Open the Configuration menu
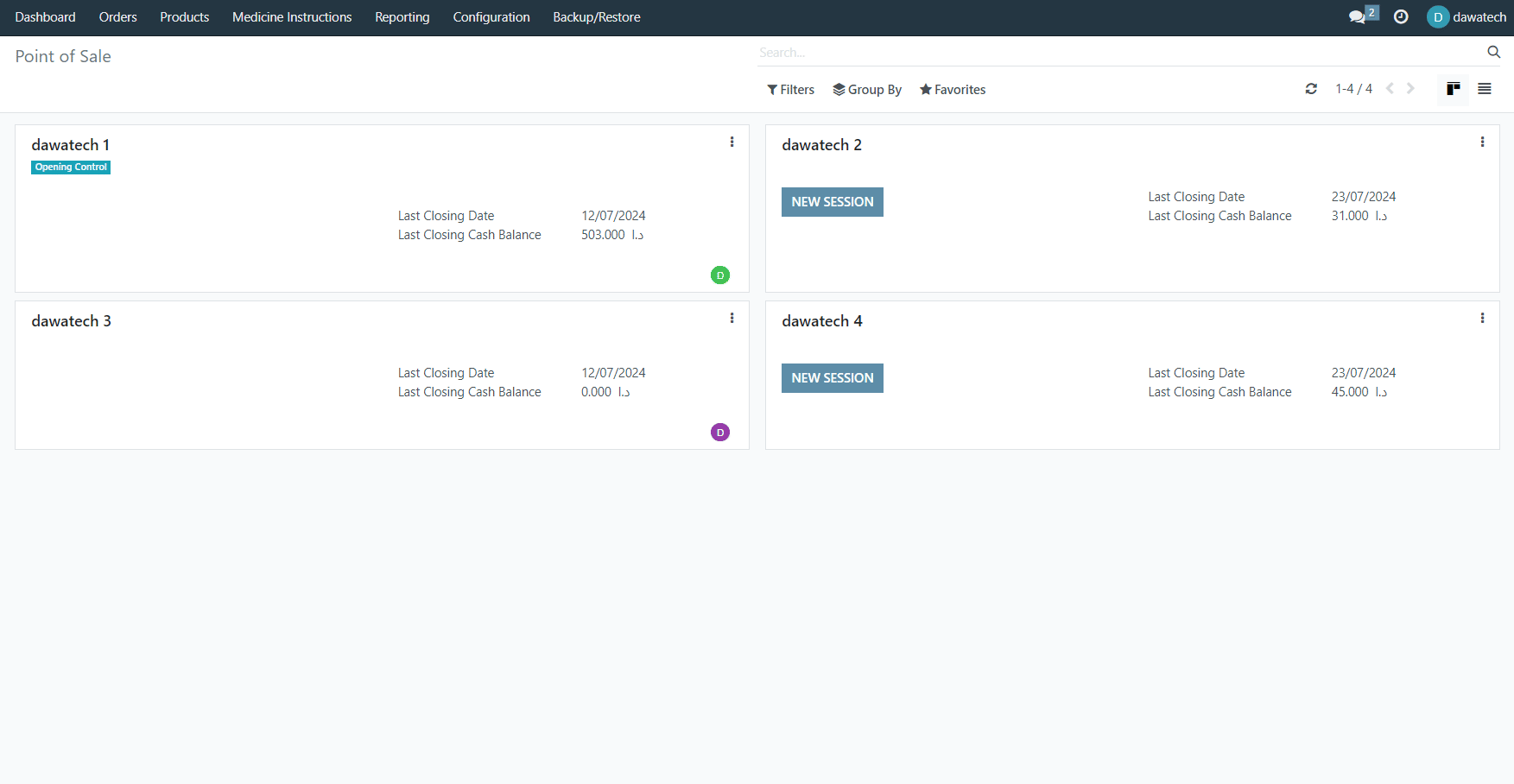1514x784 pixels. tap(491, 17)
